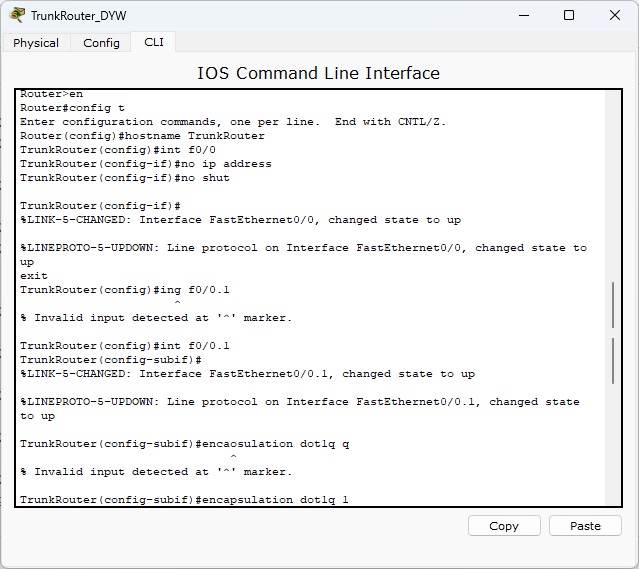This screenshot has width=639, height=569.
Task: Click the Router#config t line
Action: (72, 108)
